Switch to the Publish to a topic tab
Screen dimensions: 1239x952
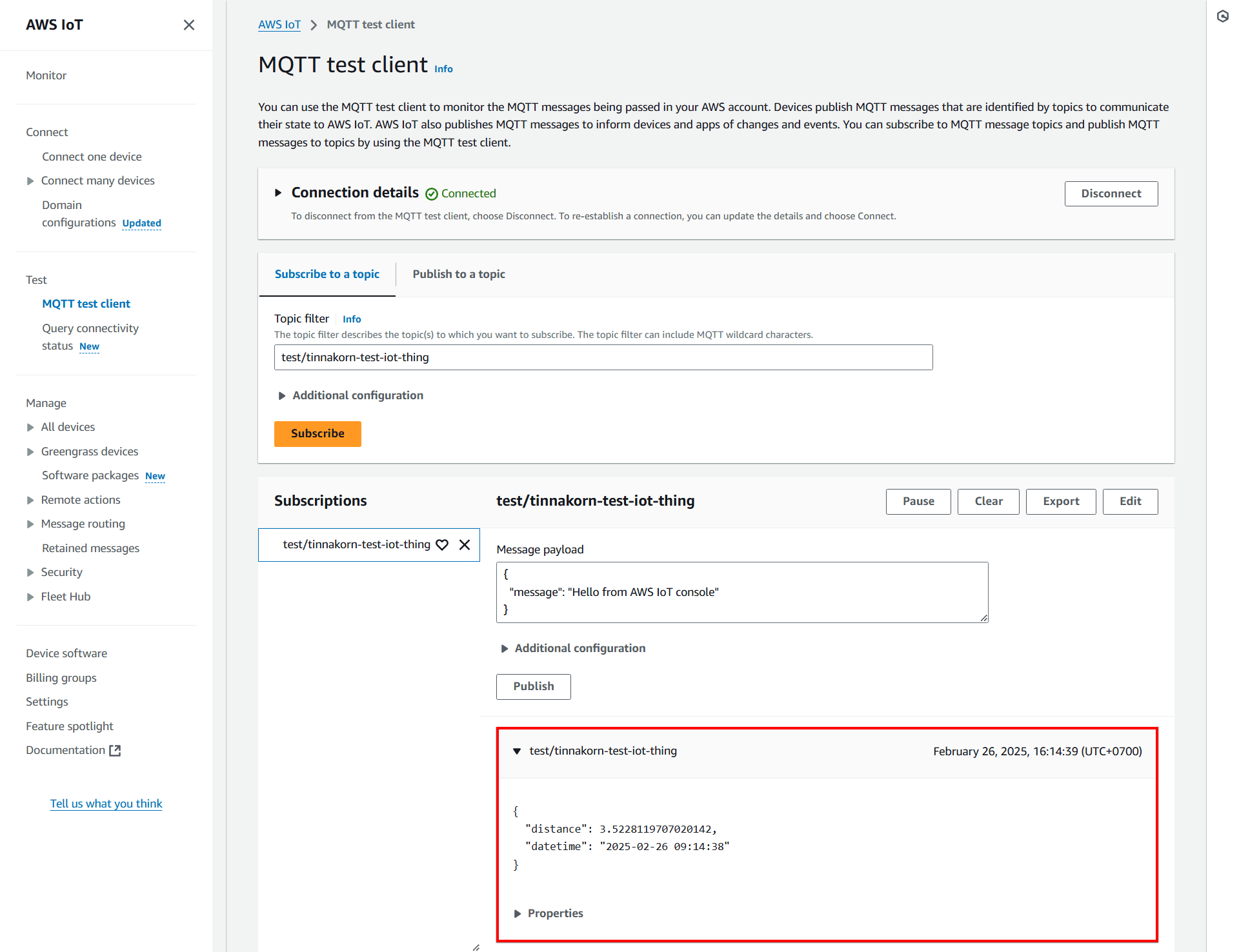point(459,274)
